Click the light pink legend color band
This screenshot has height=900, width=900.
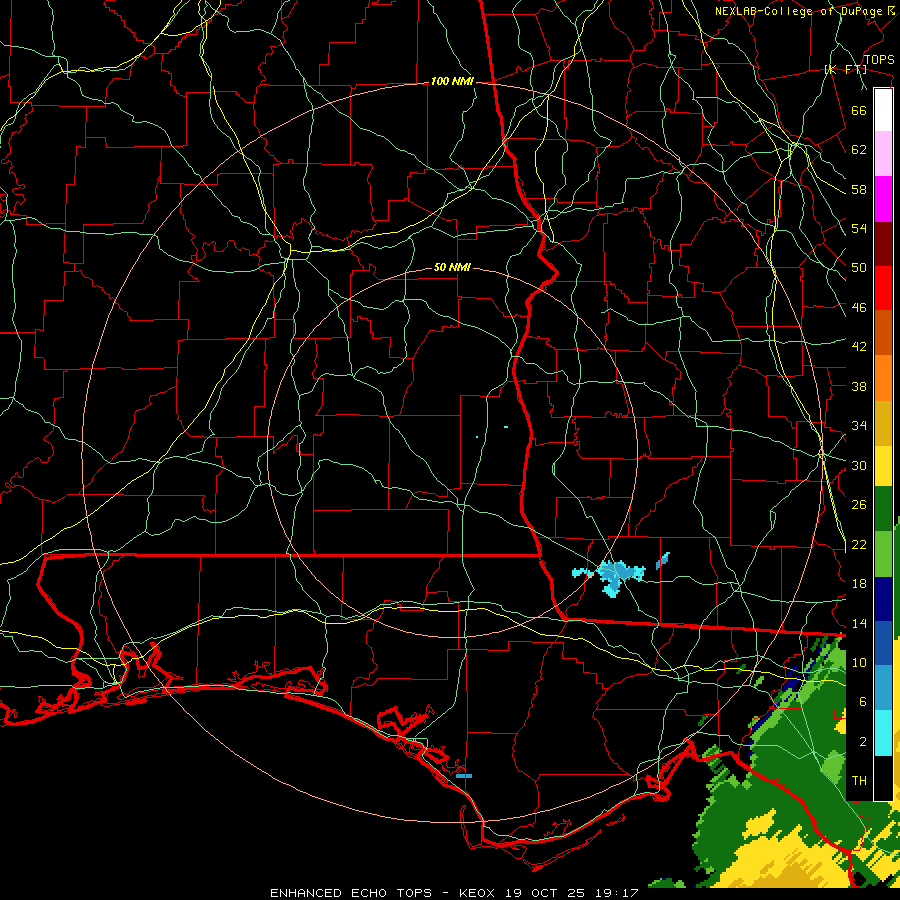pos(883,153)
